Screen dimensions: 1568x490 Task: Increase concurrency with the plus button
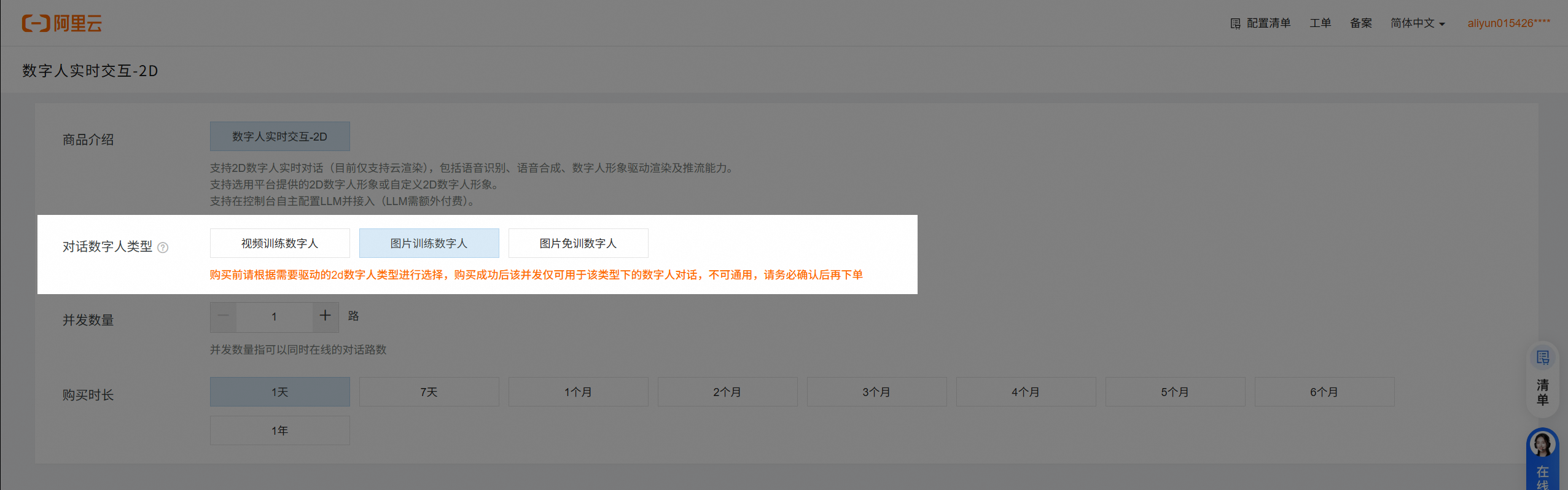pos(326,317)
